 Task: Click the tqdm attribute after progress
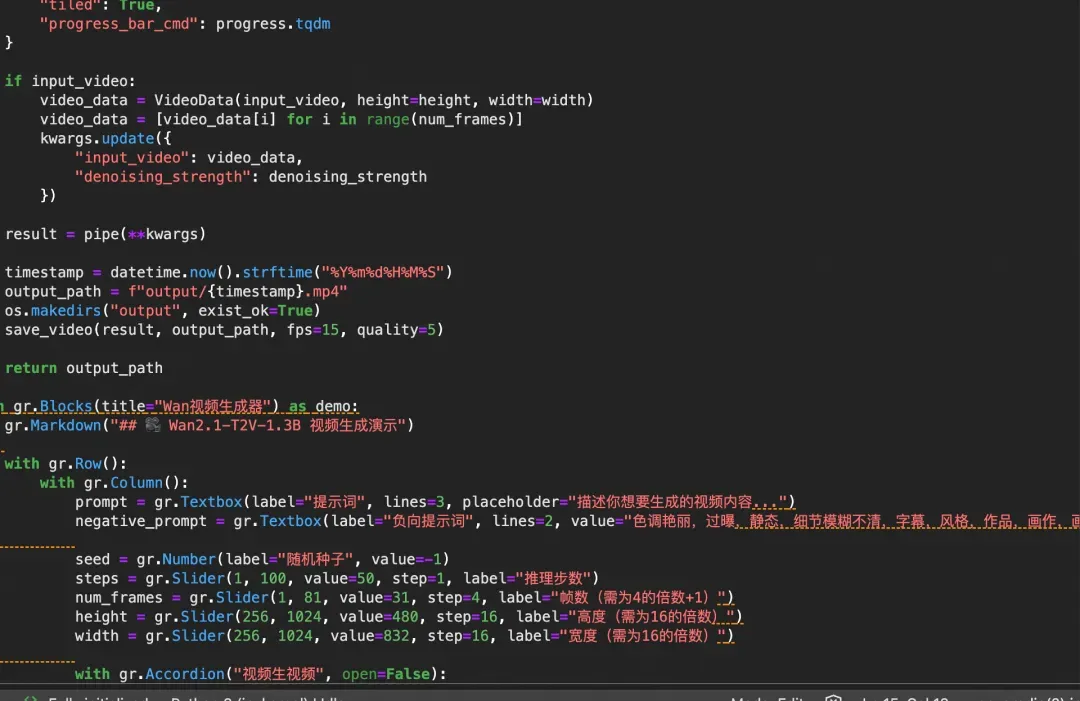313,24
